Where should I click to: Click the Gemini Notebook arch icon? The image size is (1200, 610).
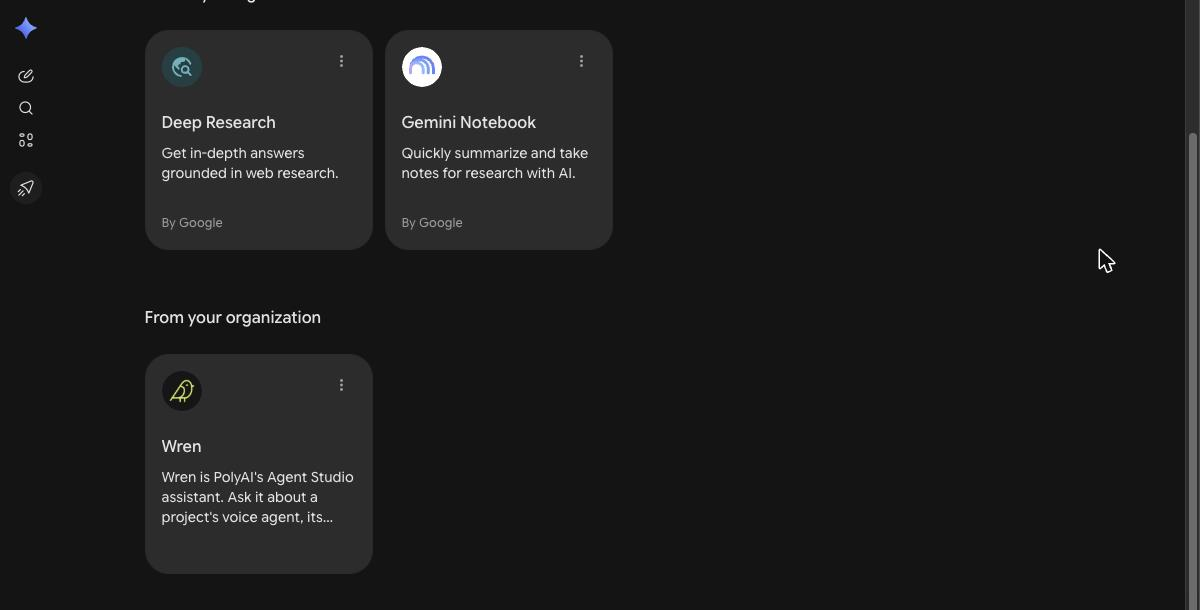tap(422, 67)
